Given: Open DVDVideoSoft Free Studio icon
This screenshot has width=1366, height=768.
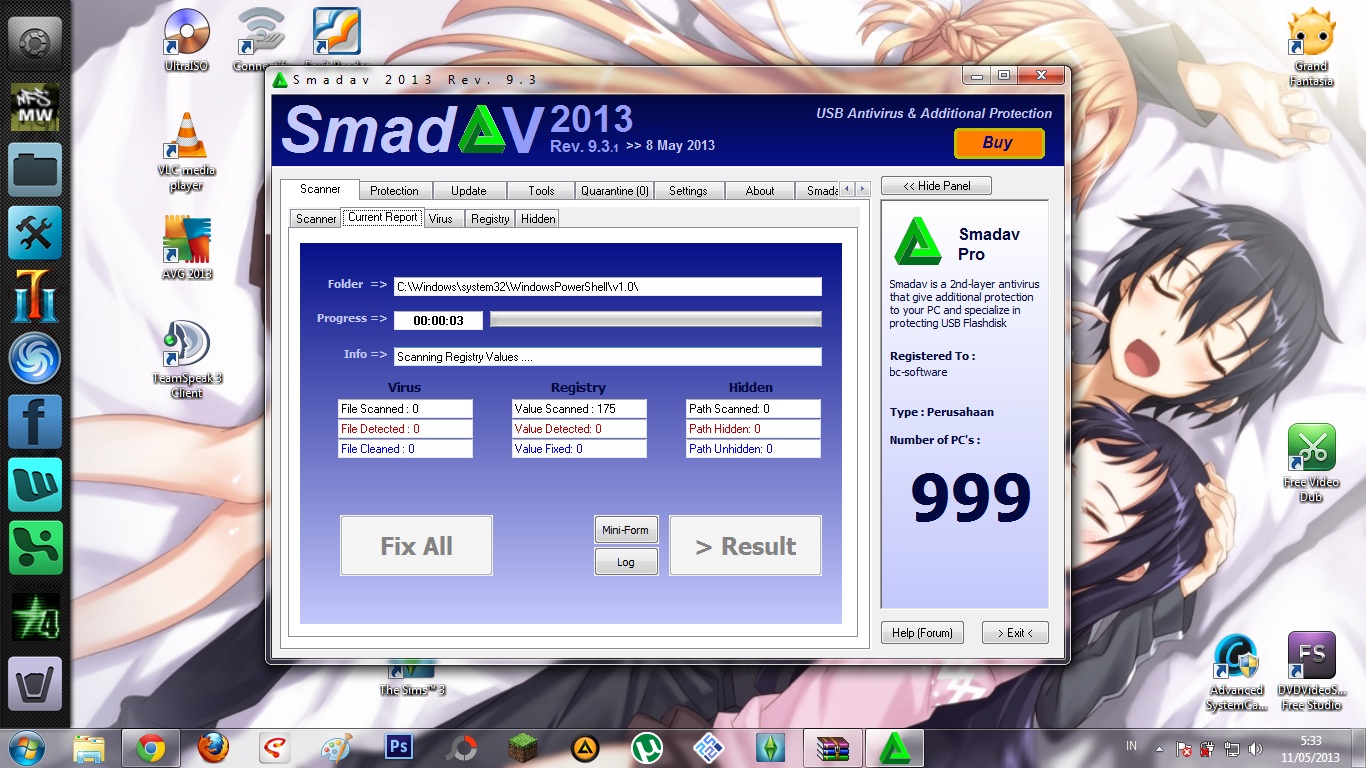Looking at the screenshot, I should [1312, 672].
